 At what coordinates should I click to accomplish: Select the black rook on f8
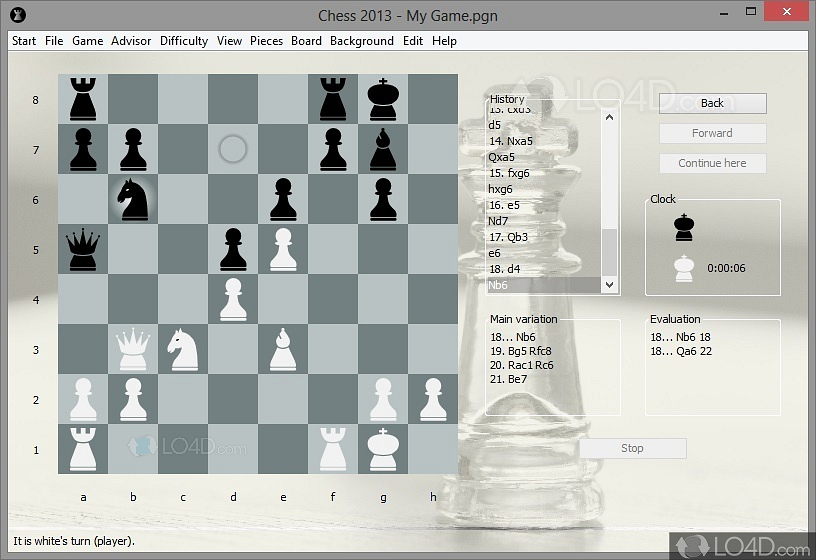pyautogui.click(x=333, y=99)
